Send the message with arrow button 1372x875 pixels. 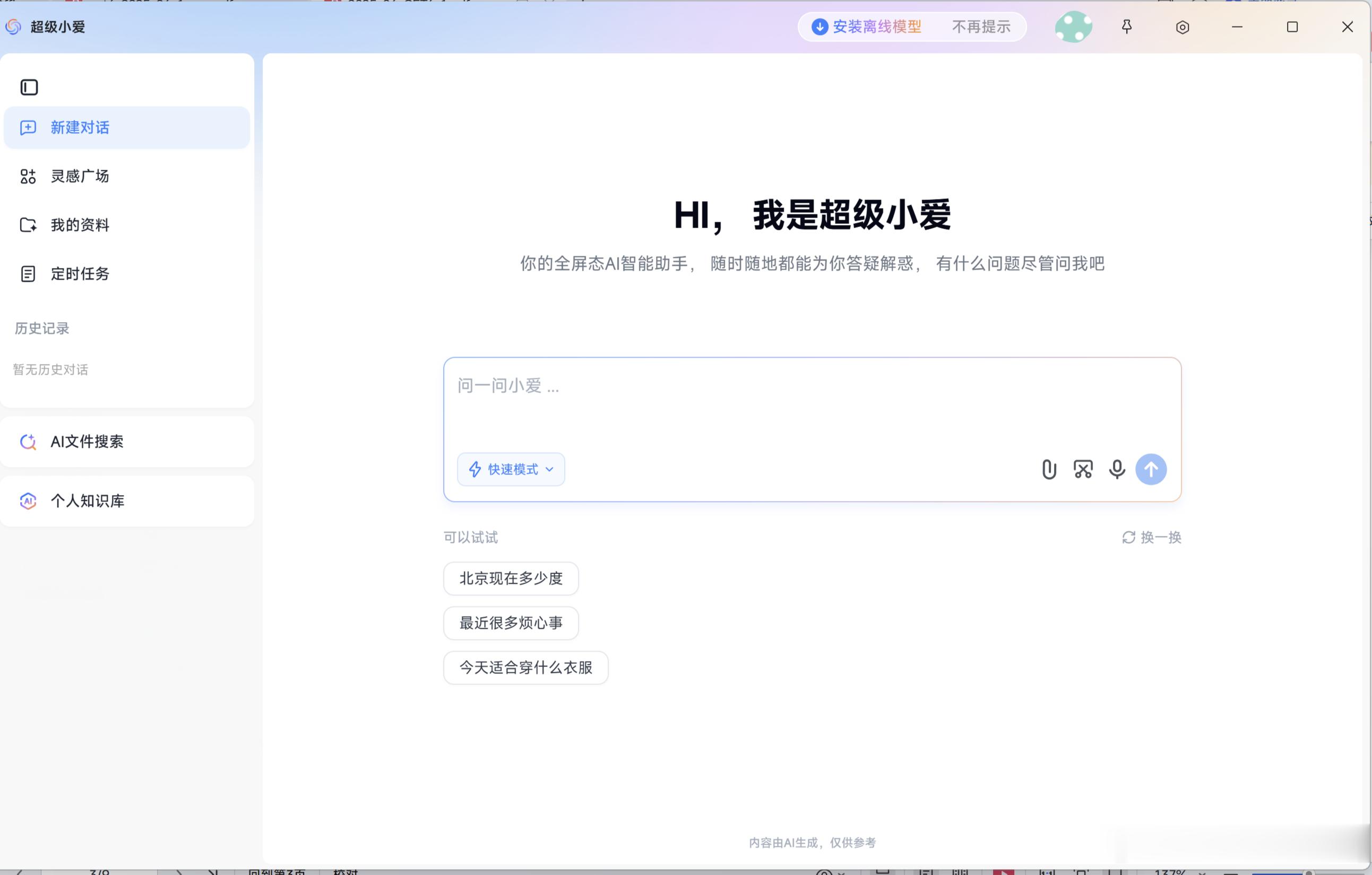1151,470
